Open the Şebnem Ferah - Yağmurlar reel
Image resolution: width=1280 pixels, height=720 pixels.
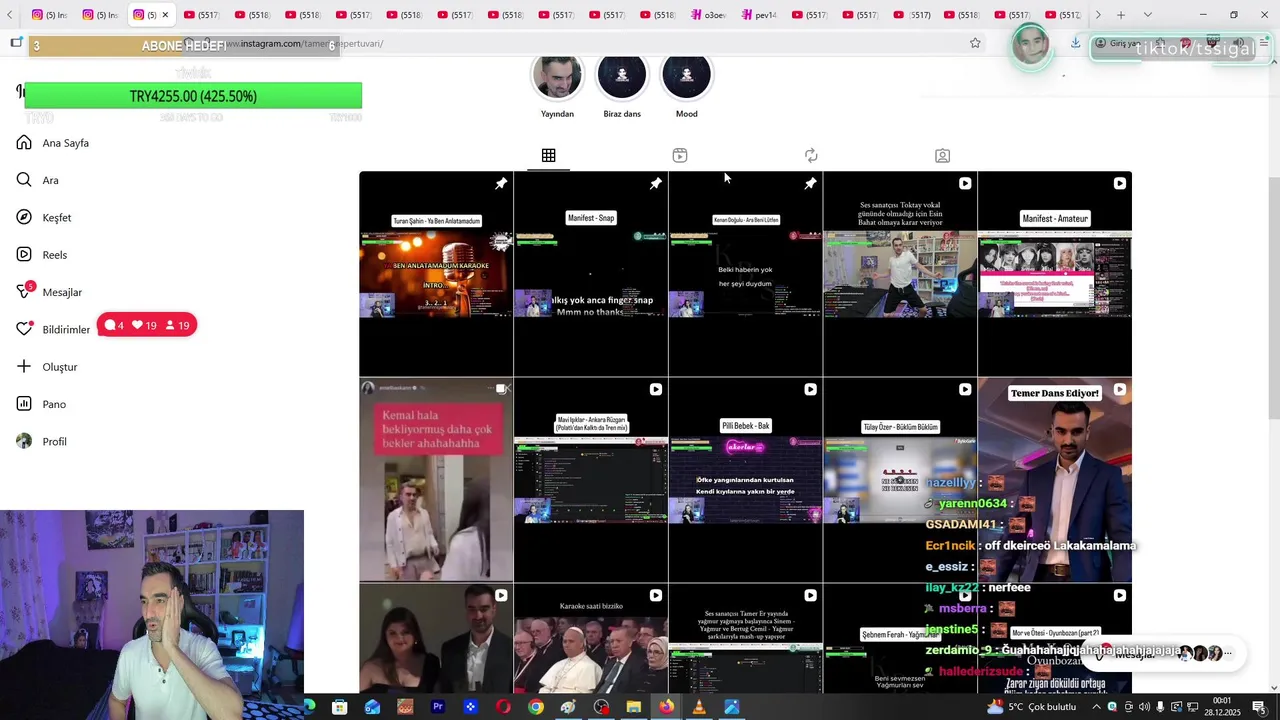pos(900,639)
